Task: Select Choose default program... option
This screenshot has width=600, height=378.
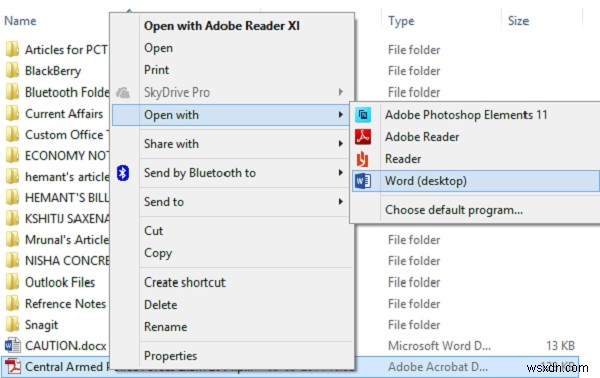Action: point(454,210)
